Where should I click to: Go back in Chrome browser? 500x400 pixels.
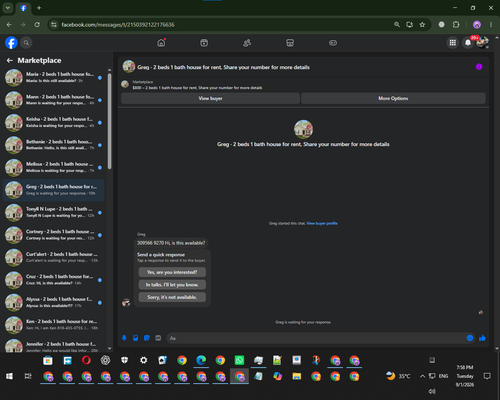(x=9, y=25)
